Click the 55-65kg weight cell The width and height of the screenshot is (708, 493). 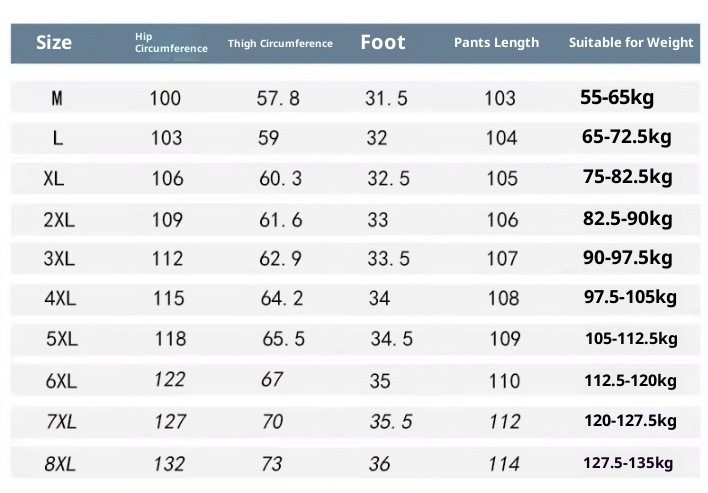(x=617, y=97)
